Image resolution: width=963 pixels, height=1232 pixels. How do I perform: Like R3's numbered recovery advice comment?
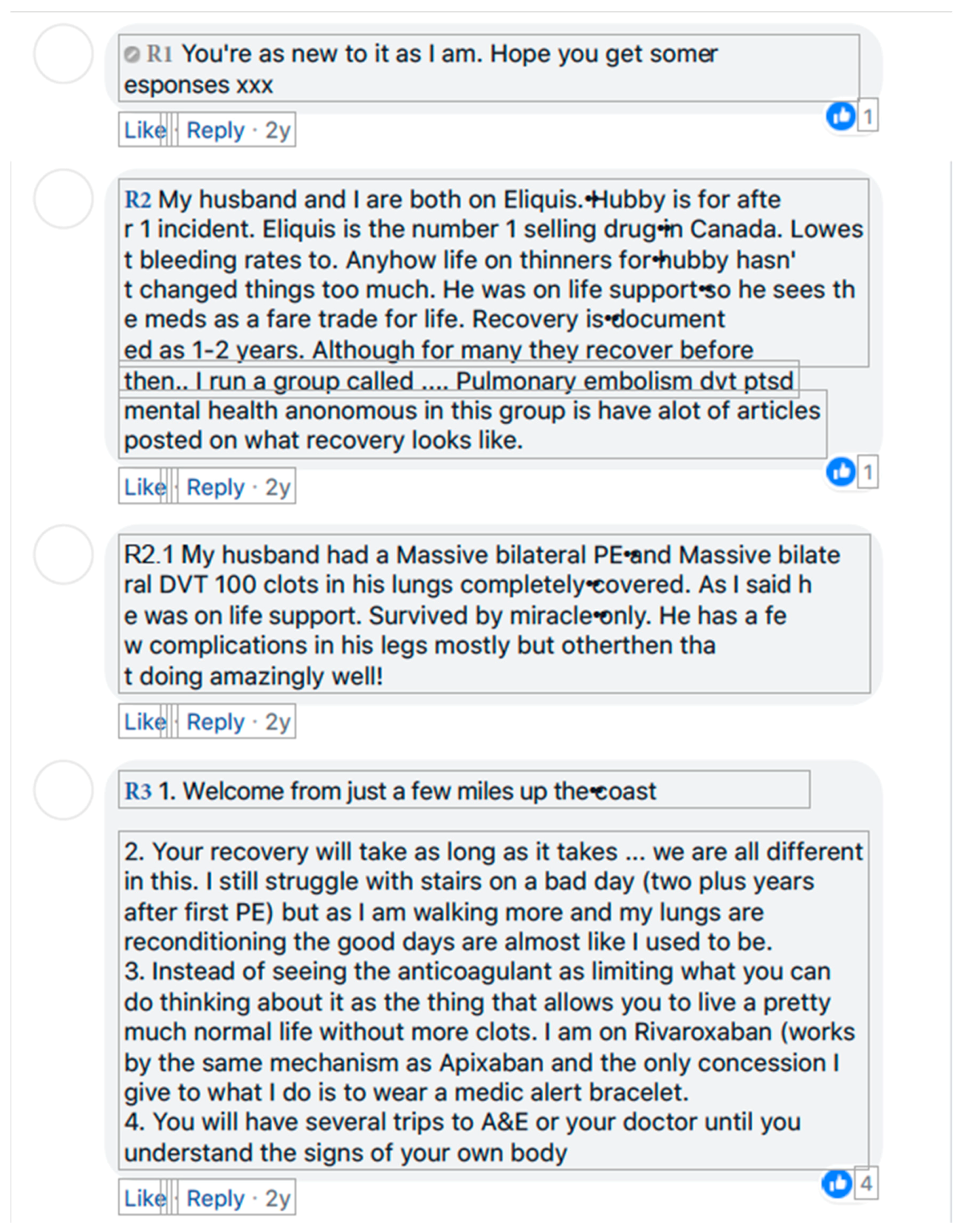pyautogui.click(x=144, y=1198)
